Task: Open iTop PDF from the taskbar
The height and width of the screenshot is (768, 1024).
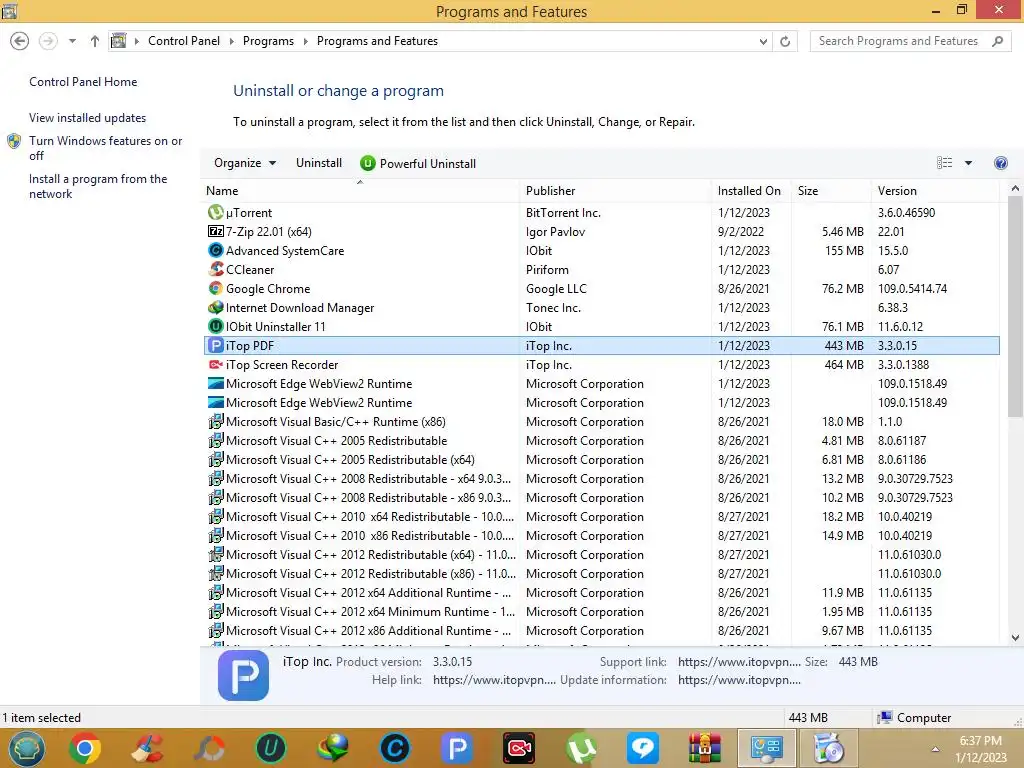Action: click(x=456, y=748)
